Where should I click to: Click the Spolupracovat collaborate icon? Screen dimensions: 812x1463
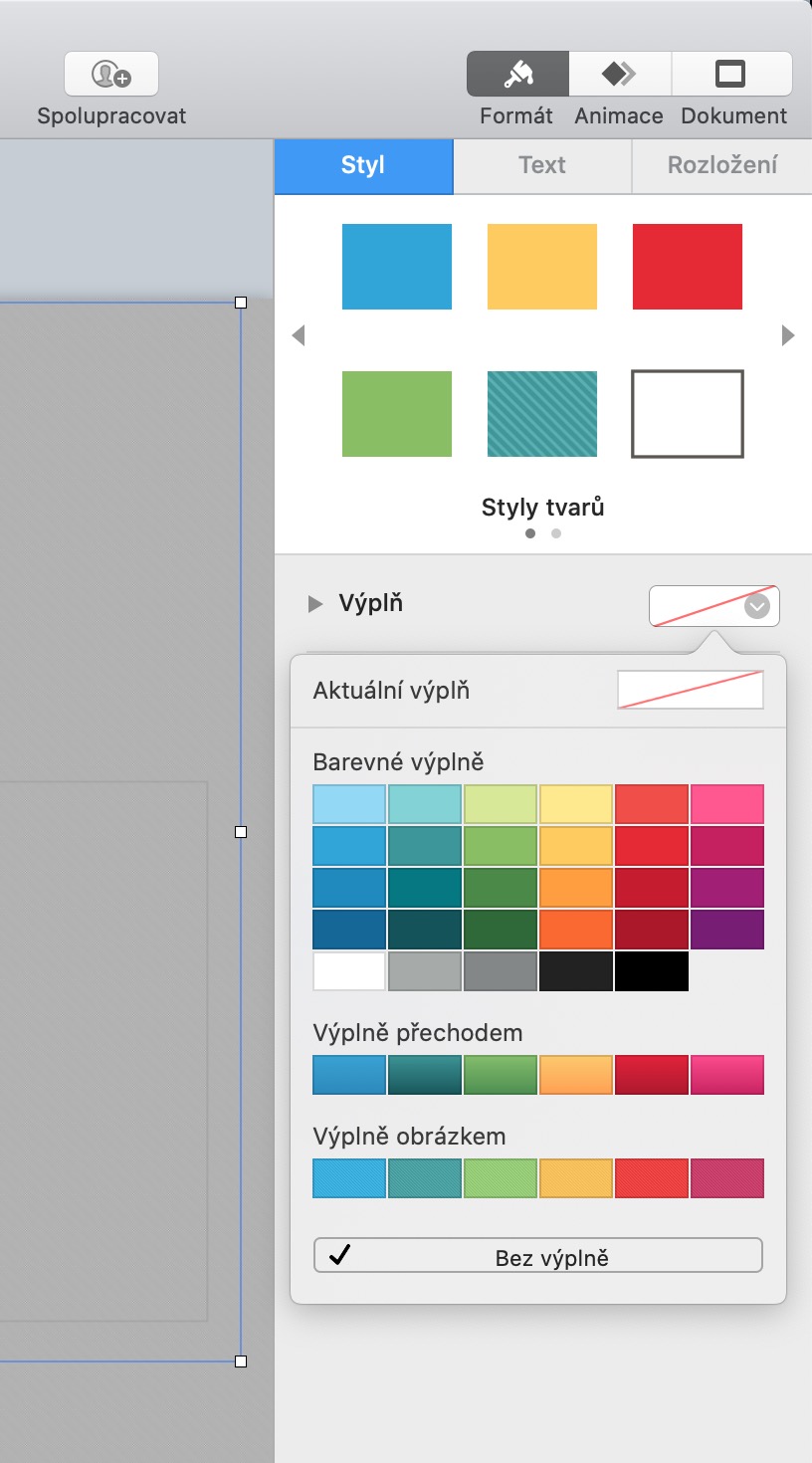[x=111, y=75]
